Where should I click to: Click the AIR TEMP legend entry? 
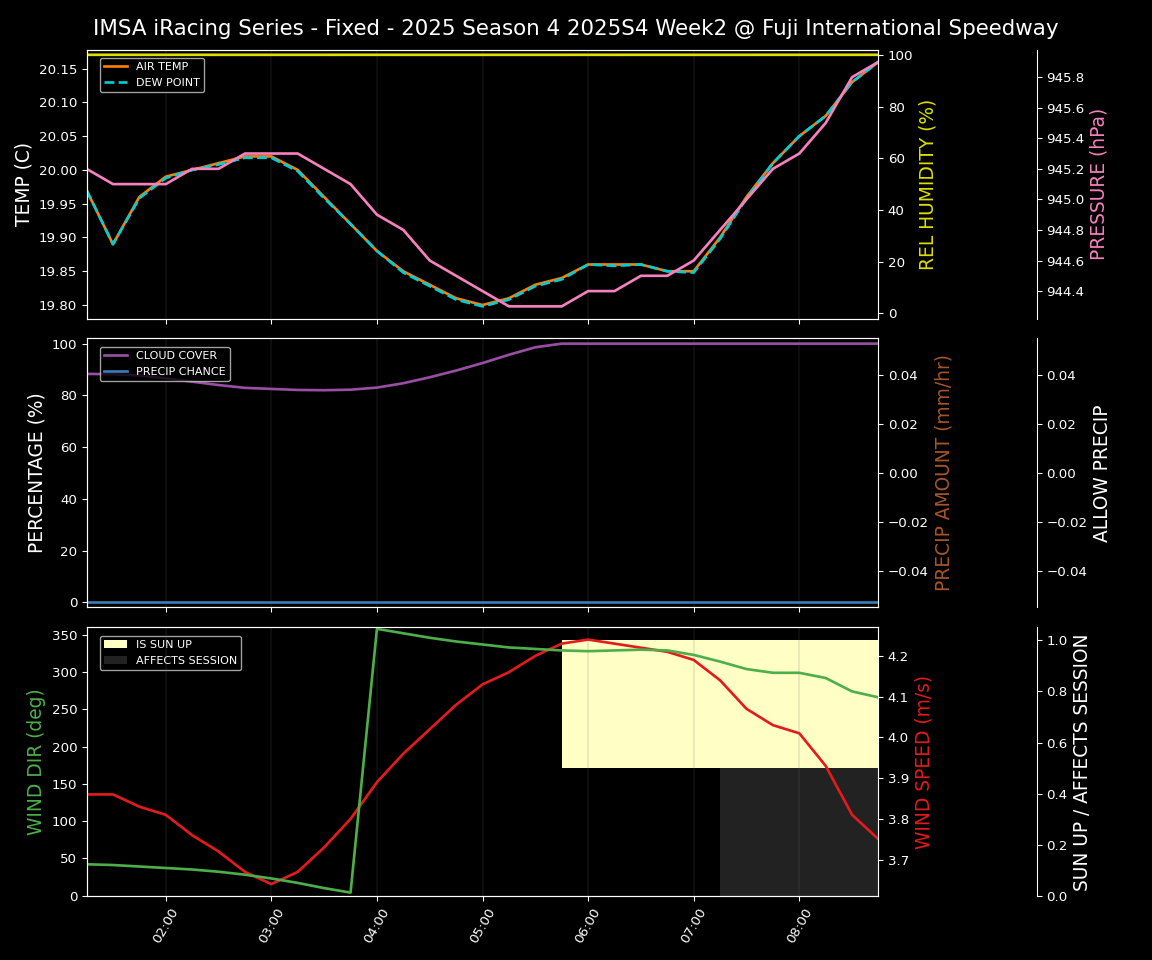coord(161,67)
